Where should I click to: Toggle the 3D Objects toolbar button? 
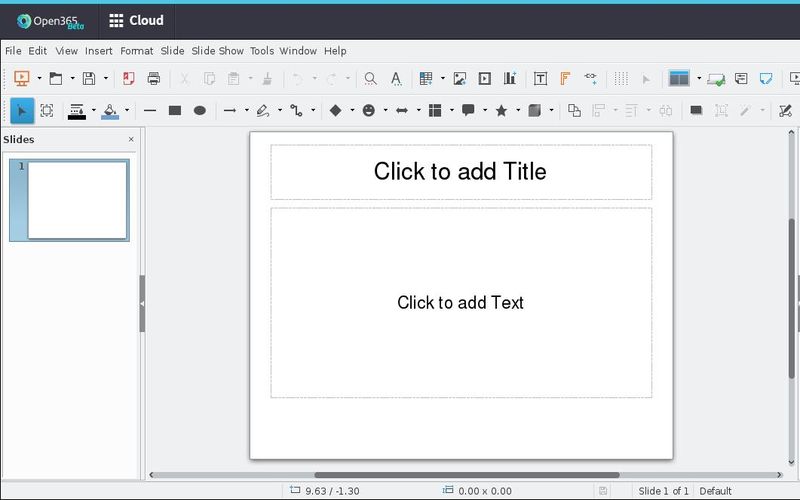(534, 111)
